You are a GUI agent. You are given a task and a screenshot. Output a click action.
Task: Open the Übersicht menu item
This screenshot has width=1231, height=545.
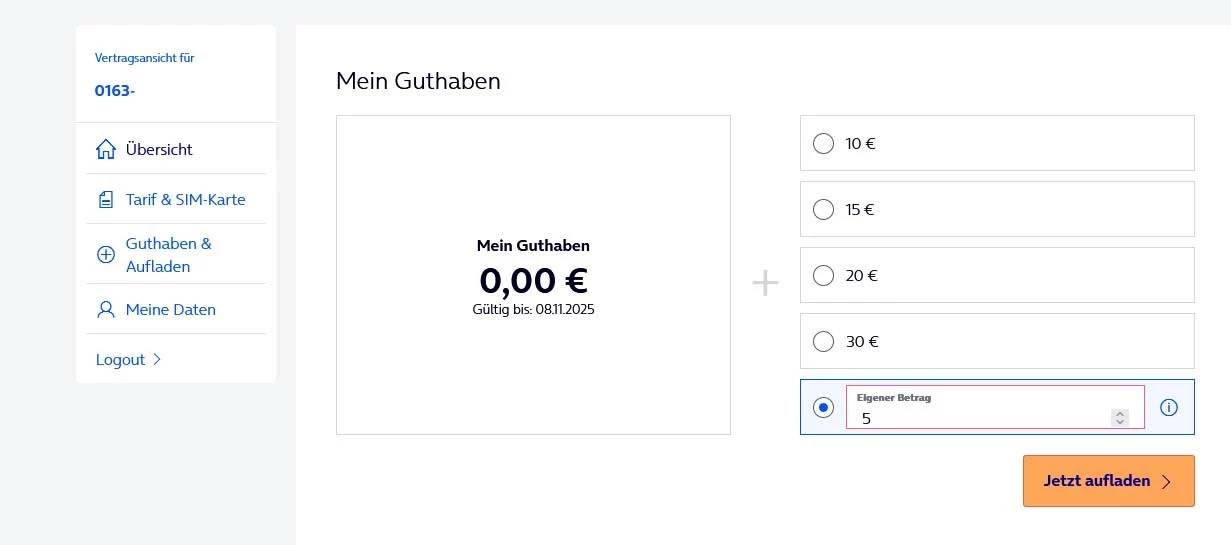(159, 150)
